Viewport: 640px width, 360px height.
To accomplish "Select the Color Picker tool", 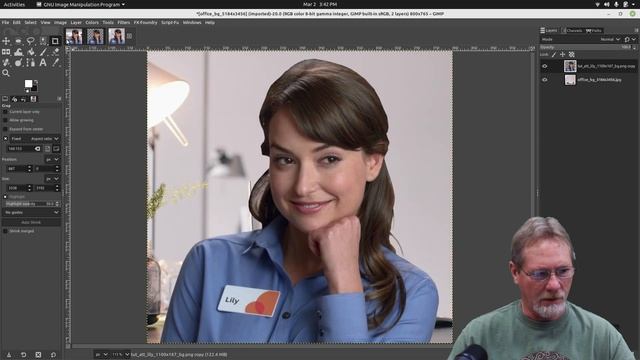I will pyautogui.click(x=55, y=62).
